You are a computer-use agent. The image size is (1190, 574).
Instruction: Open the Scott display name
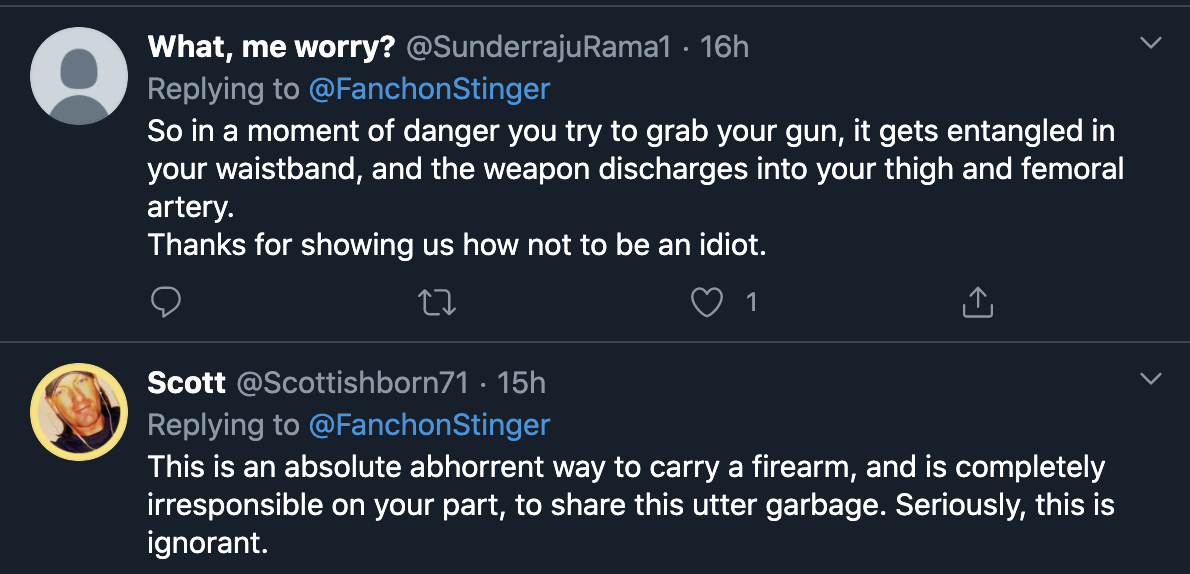187,383
